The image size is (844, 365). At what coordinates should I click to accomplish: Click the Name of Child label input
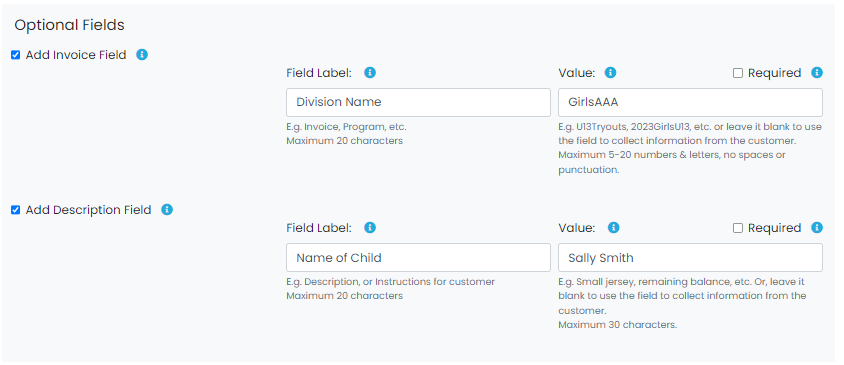(418, 257)
